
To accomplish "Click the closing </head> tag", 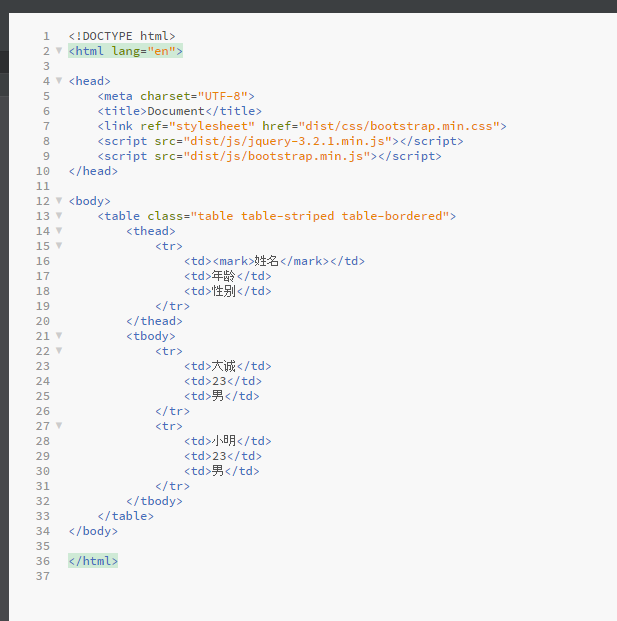I will click(x=93, y=171).
